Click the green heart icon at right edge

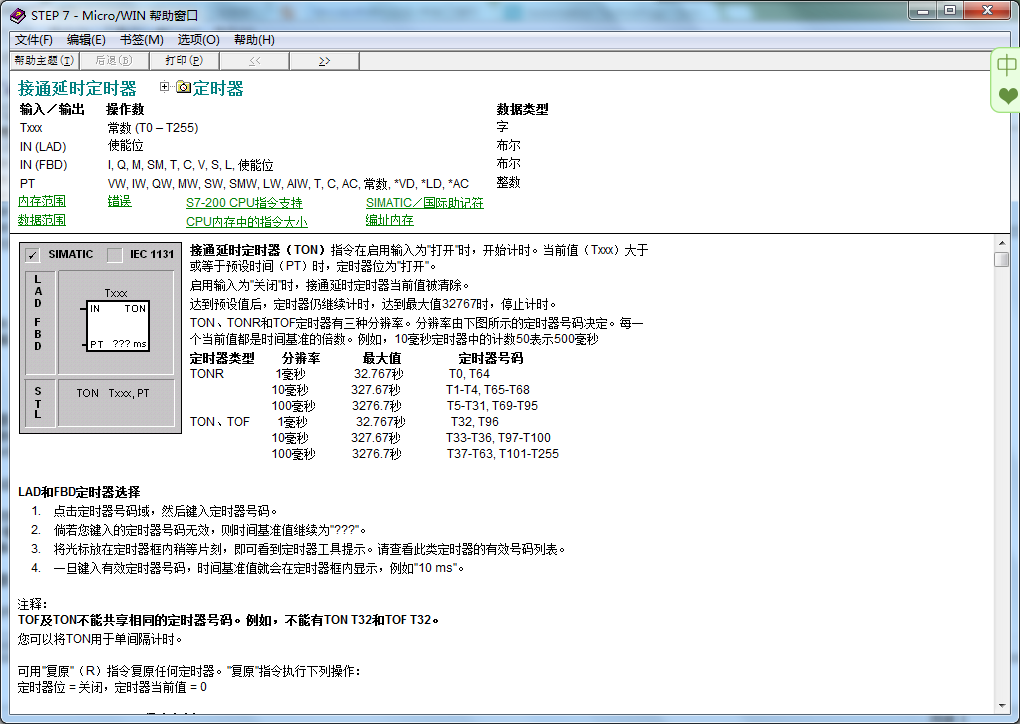pyautogui.click(x=1007, y=97)
